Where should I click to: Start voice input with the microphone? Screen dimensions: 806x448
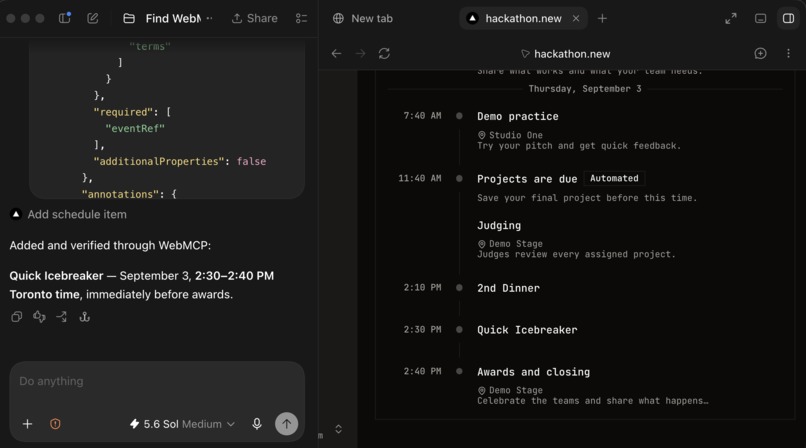[257, 424]
